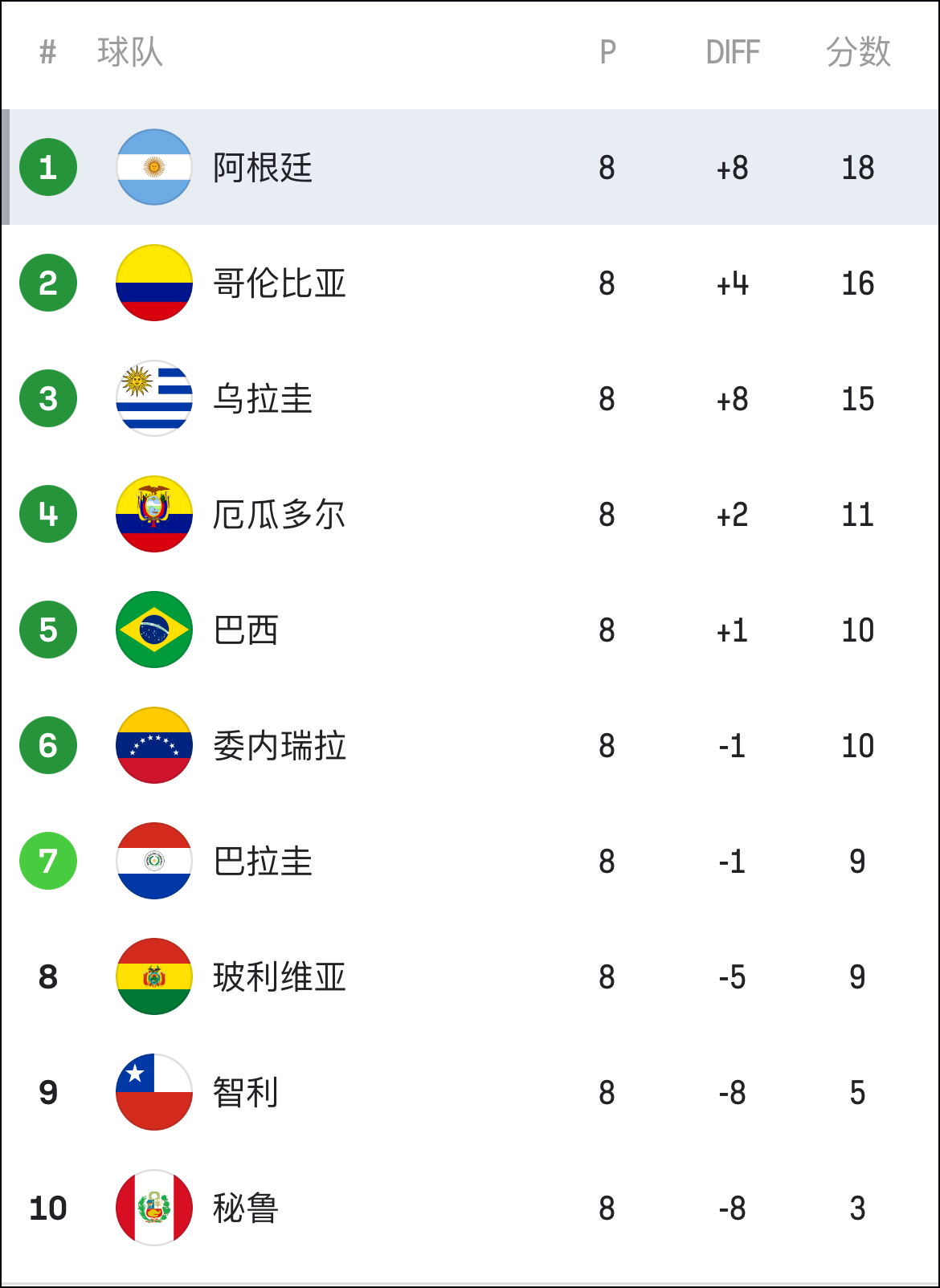Click the Colombia flag icon
Screen dimensions: 940x1288
154,283
